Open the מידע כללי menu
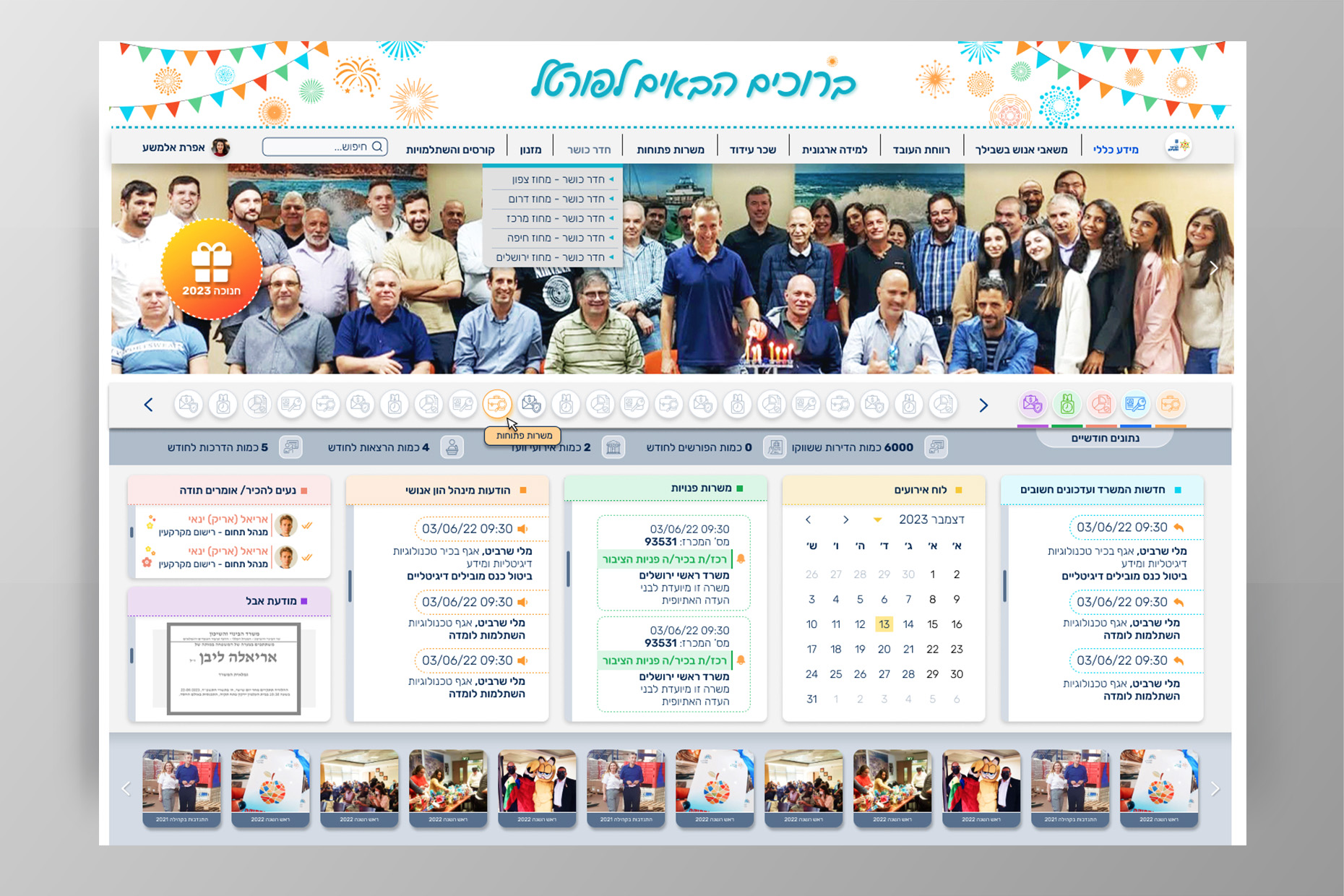Screen dimensions: 1344x896 coord(1115,150)
